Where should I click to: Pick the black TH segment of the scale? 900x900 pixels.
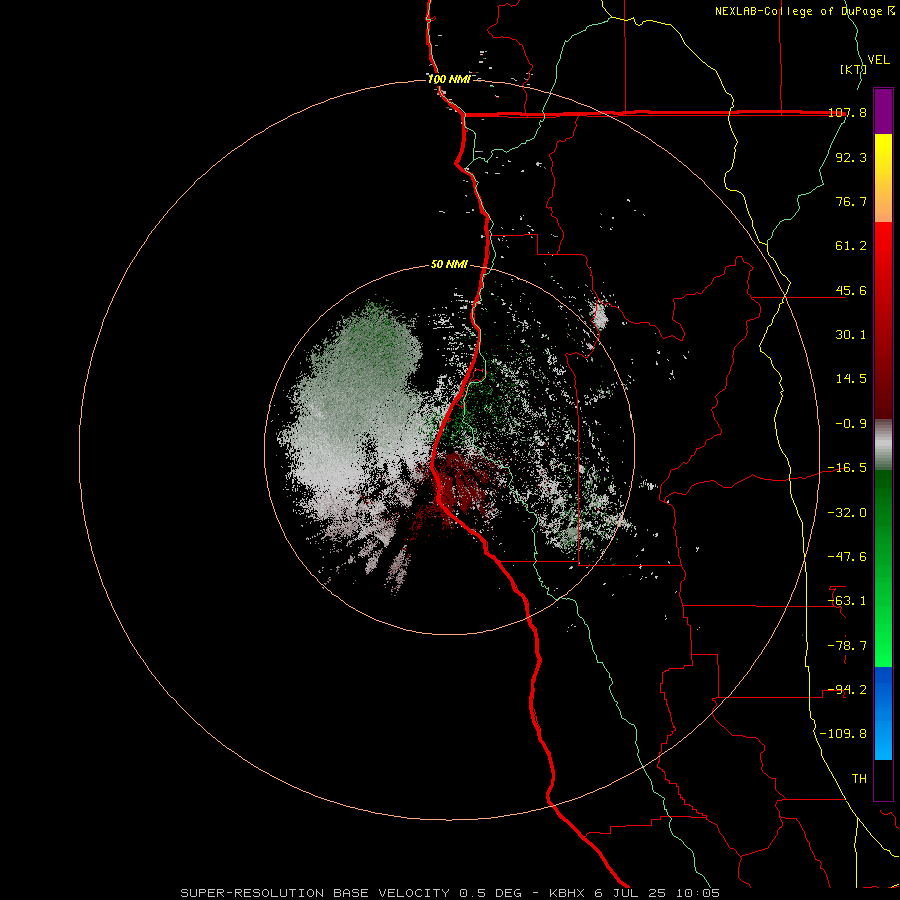(883, 779)
